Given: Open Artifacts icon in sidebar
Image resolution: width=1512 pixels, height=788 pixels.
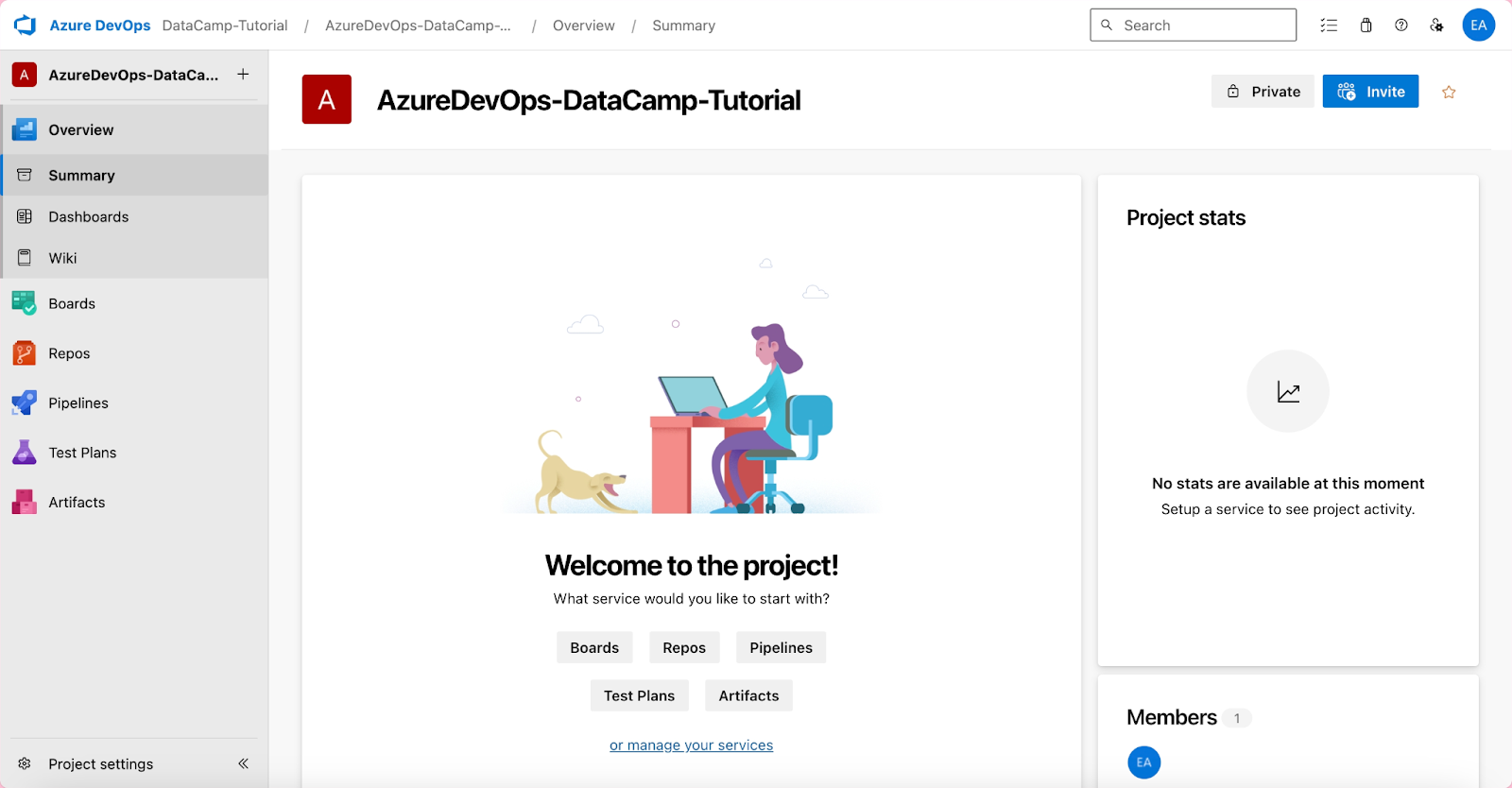Looking at the screenshot, I should click(x=25, y=502).
